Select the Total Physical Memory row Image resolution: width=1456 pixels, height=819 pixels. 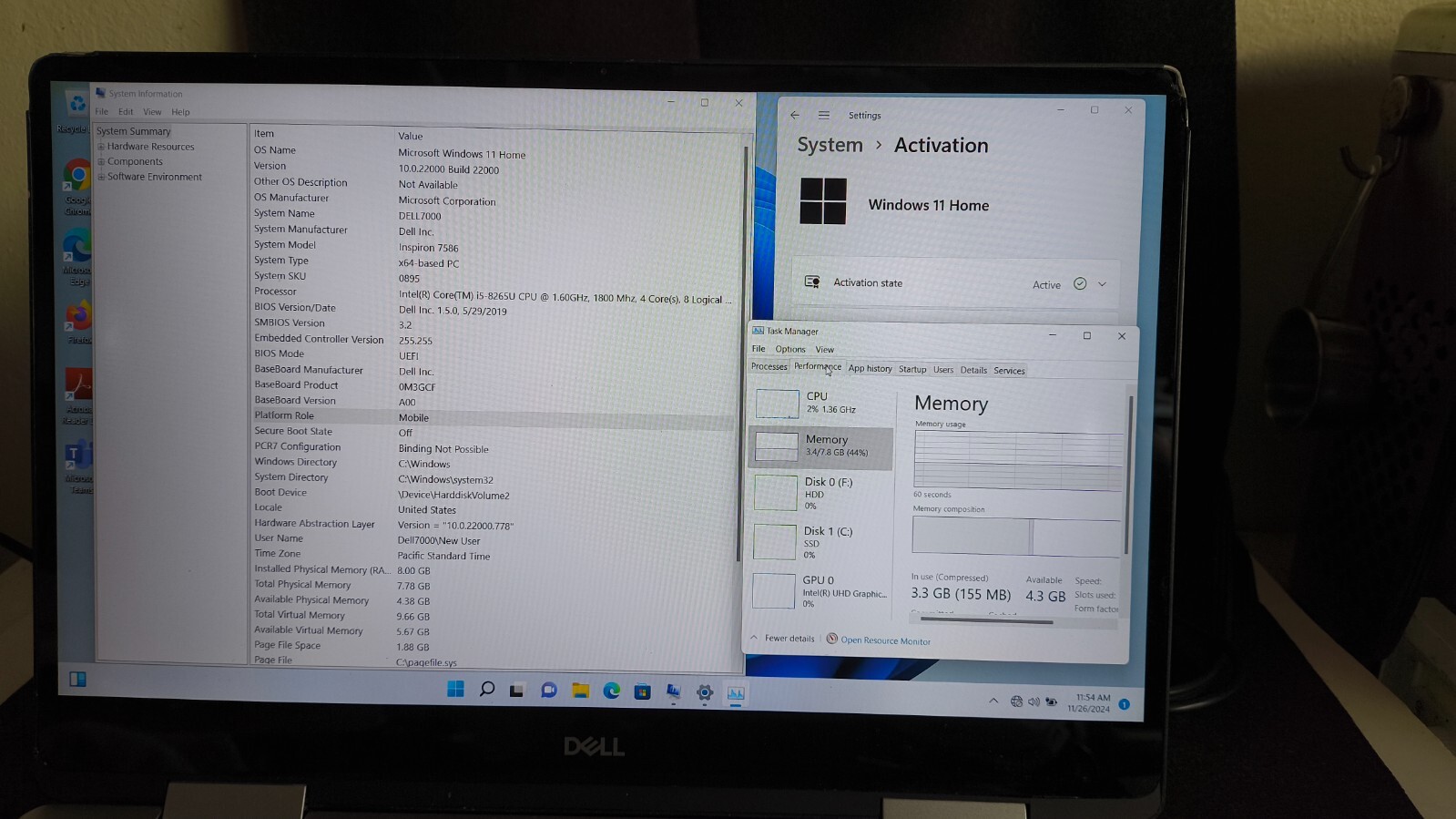[x=493, y=585]
